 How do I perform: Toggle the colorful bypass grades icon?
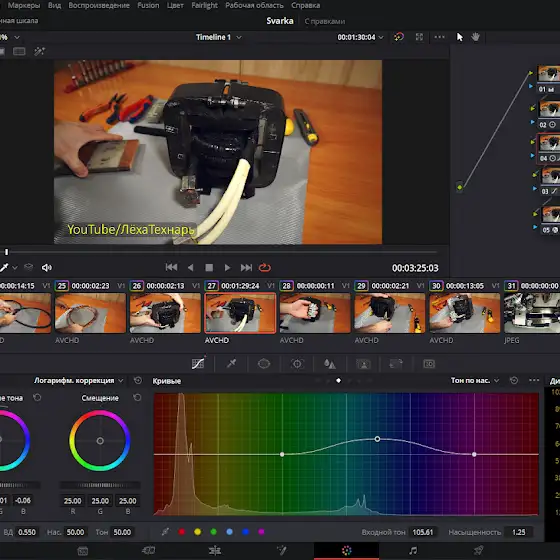(399, 37)
